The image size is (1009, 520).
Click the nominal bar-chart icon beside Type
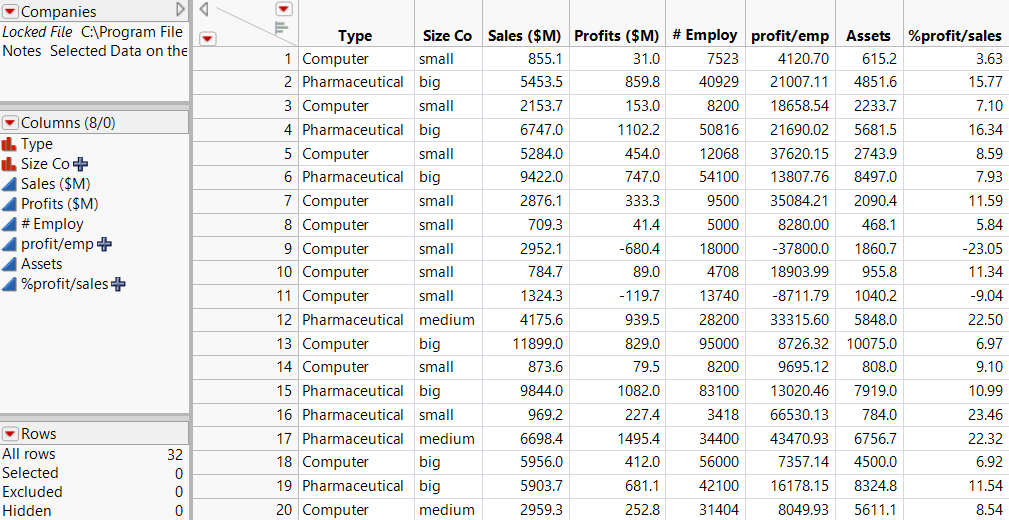tap(10, 144)
